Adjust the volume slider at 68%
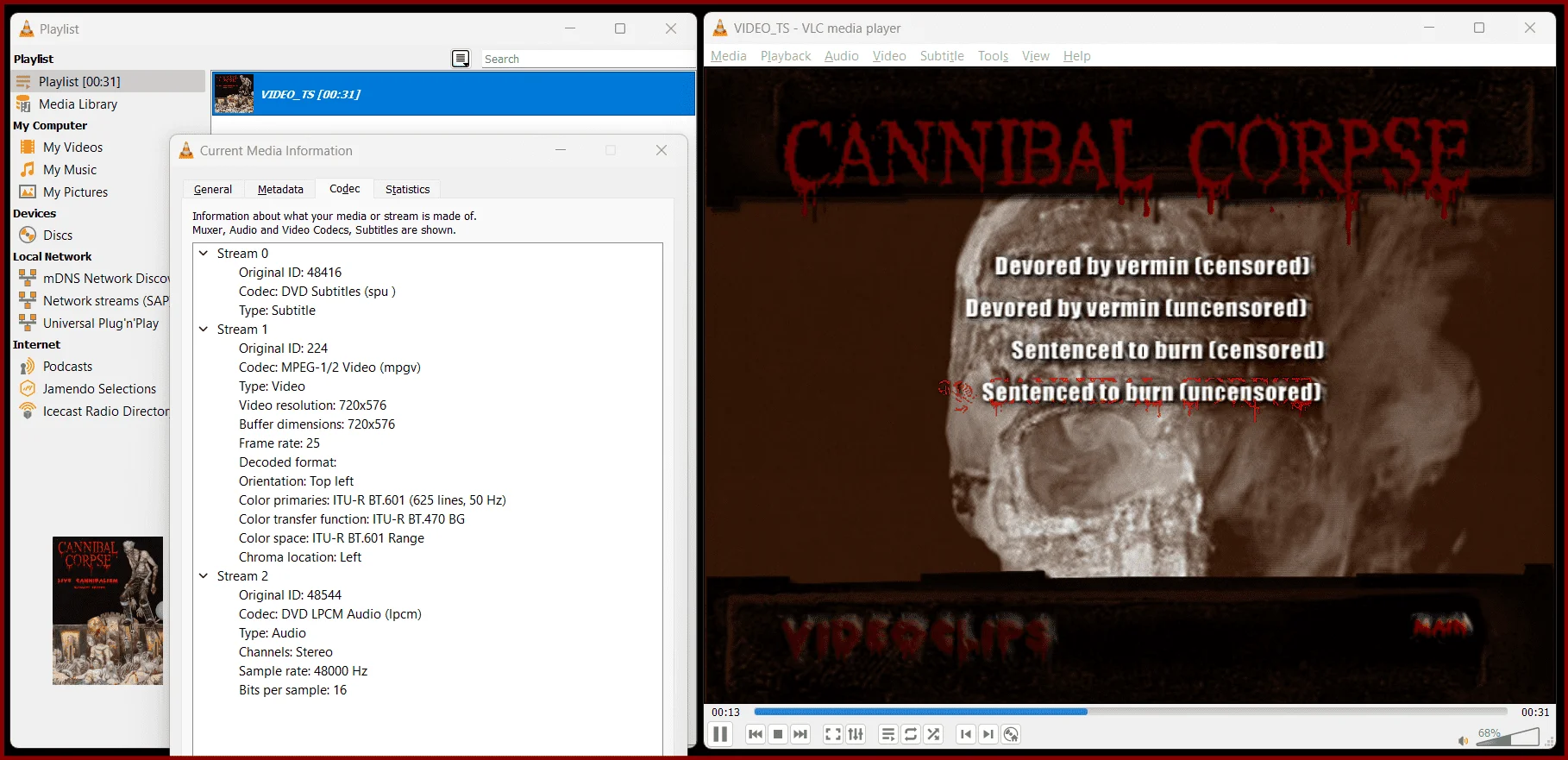The image size is (1568, 760). tap(1507, 738)
